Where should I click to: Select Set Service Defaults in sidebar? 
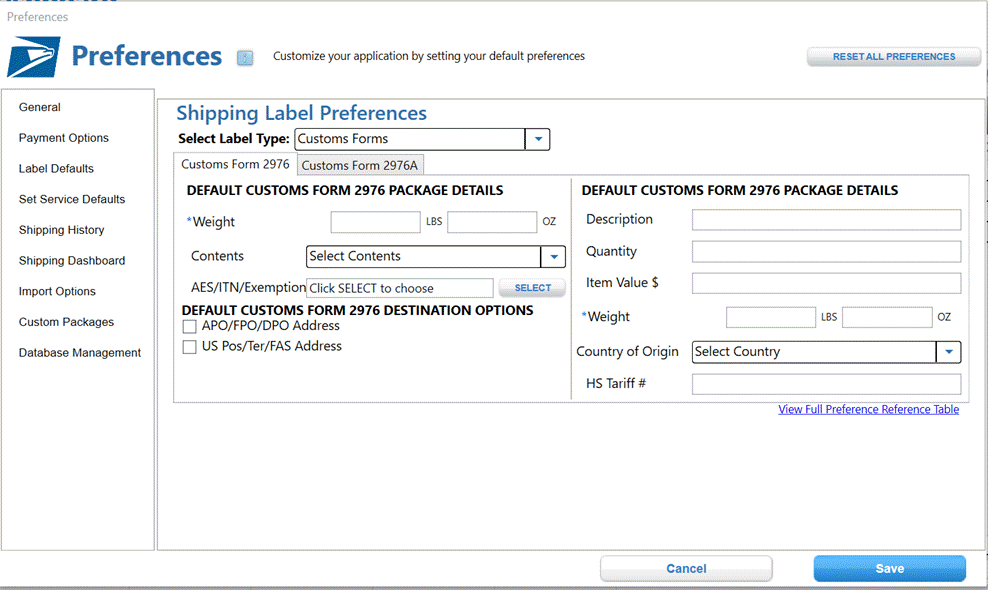pyautogui.click(x=72, y=199)
